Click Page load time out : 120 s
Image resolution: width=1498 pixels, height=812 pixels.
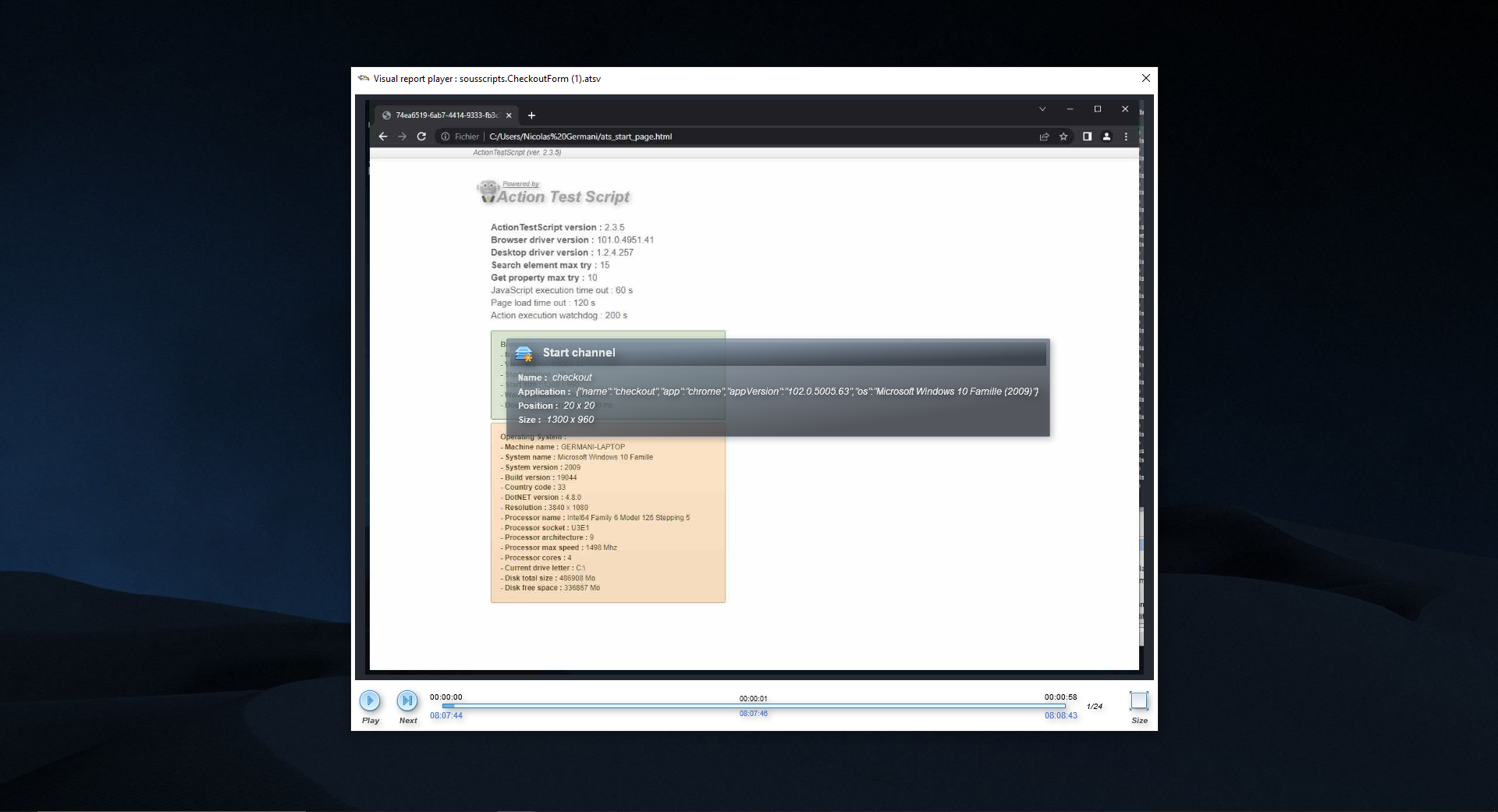[x=542, y=303]
